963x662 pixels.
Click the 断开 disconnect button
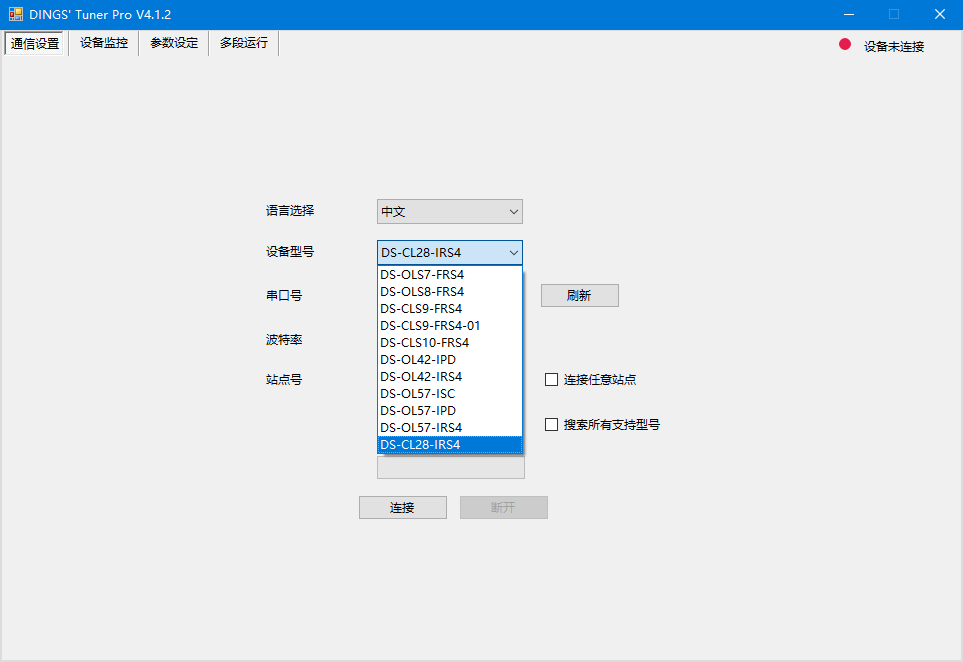pyautogui.click(x=504, y=507)
